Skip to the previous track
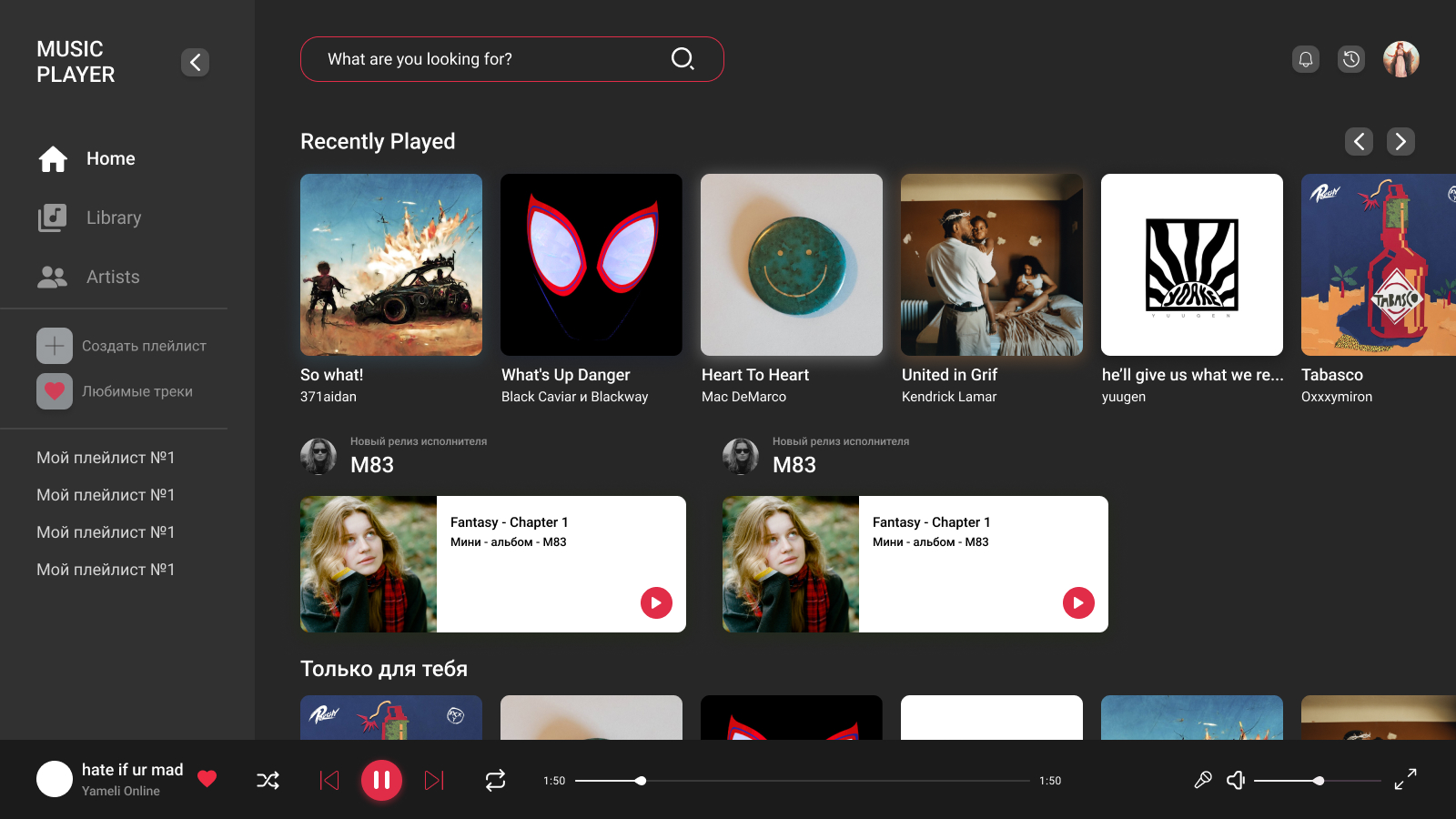The width and height of the screenshot is (1456, 819). (329, 780)
